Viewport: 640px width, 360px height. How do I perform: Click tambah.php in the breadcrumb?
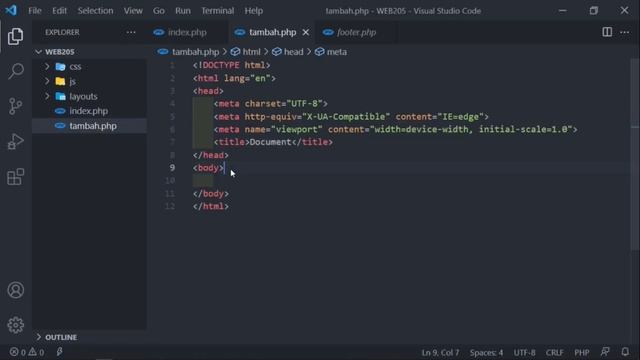tap(196, 52)
